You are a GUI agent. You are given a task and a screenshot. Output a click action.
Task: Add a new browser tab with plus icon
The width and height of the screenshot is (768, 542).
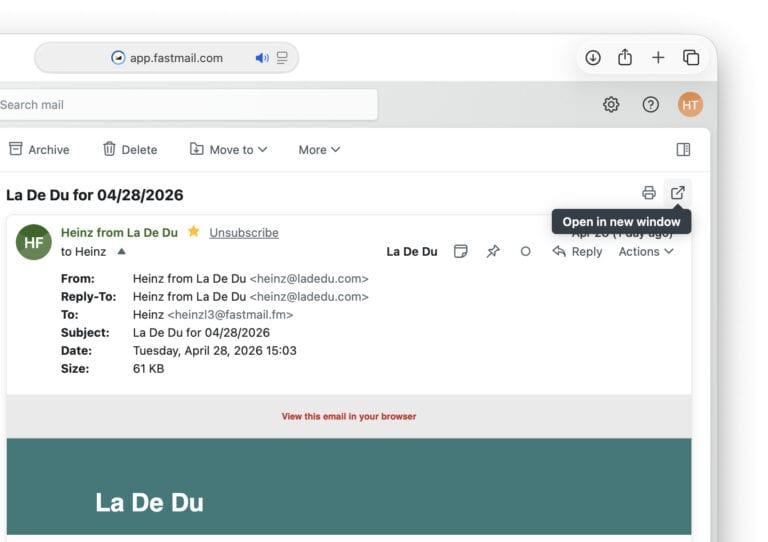[x=658, y=58]
